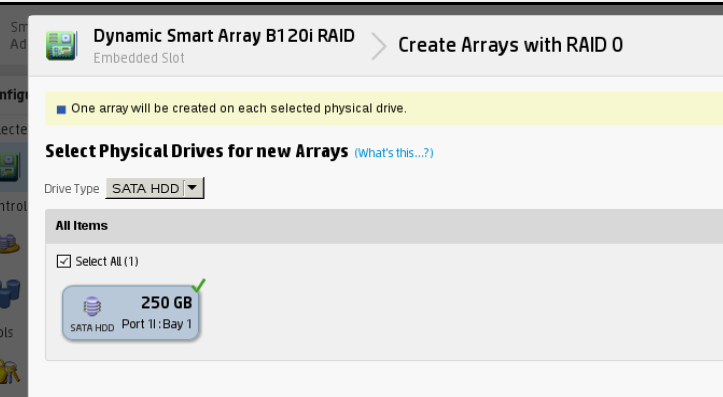Click the SATA HDD caption on the drive card
The image size is (723, 397).
92,328
